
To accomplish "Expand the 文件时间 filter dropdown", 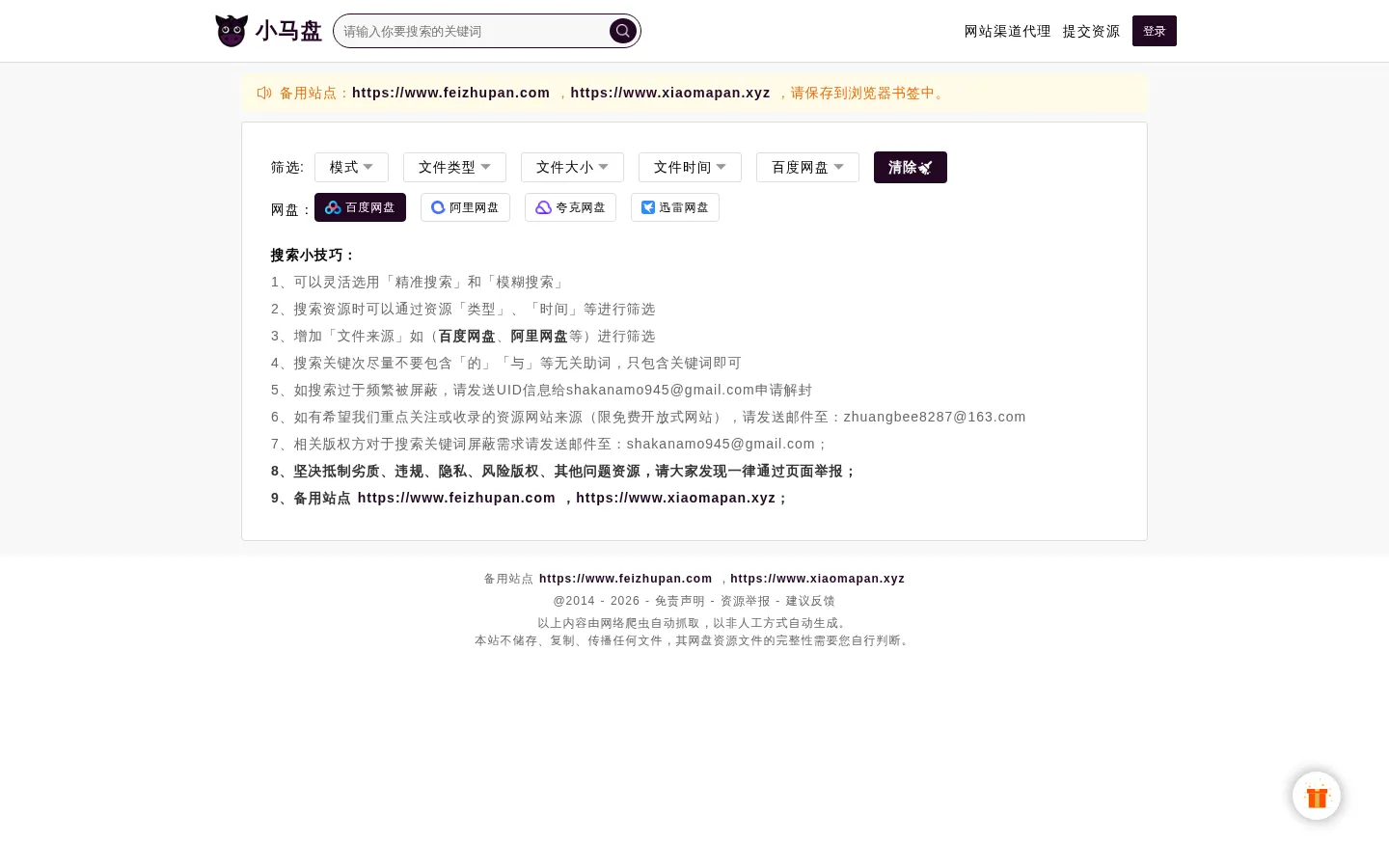I will (690, 167).
